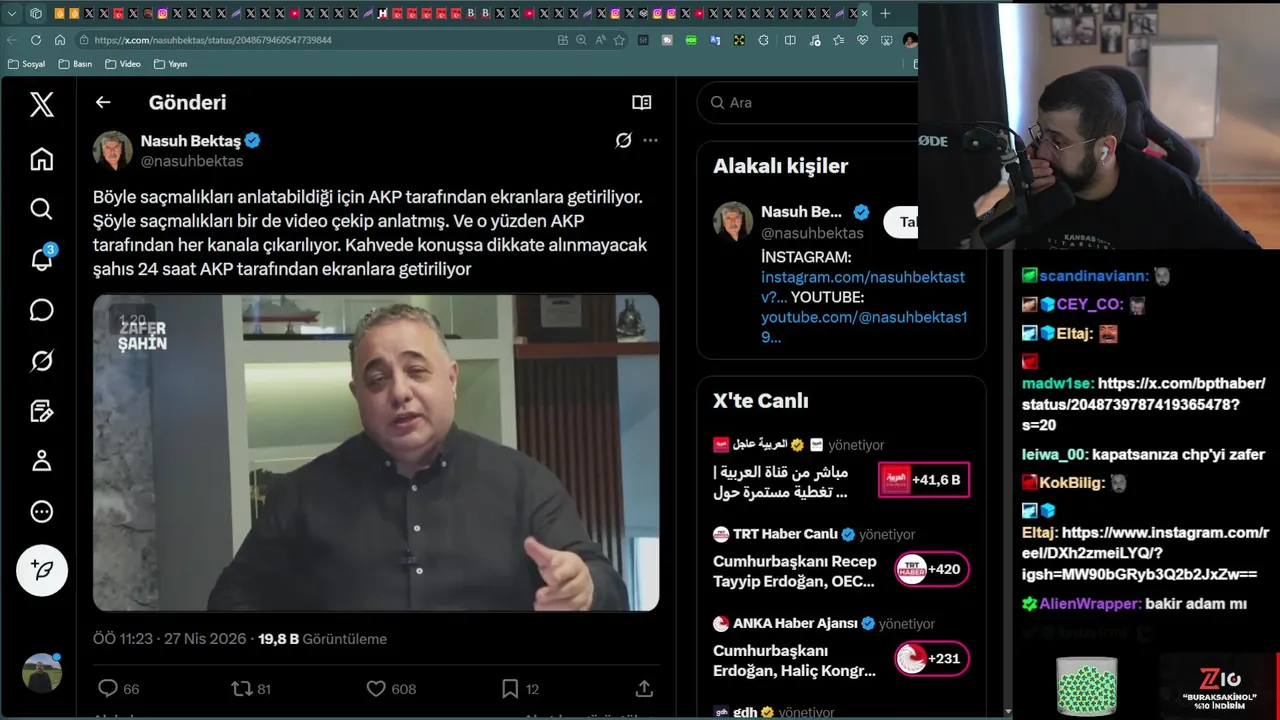Open account avatar at sidebar bottom
Screen dimensions: 1280x720
pos(42,673)
